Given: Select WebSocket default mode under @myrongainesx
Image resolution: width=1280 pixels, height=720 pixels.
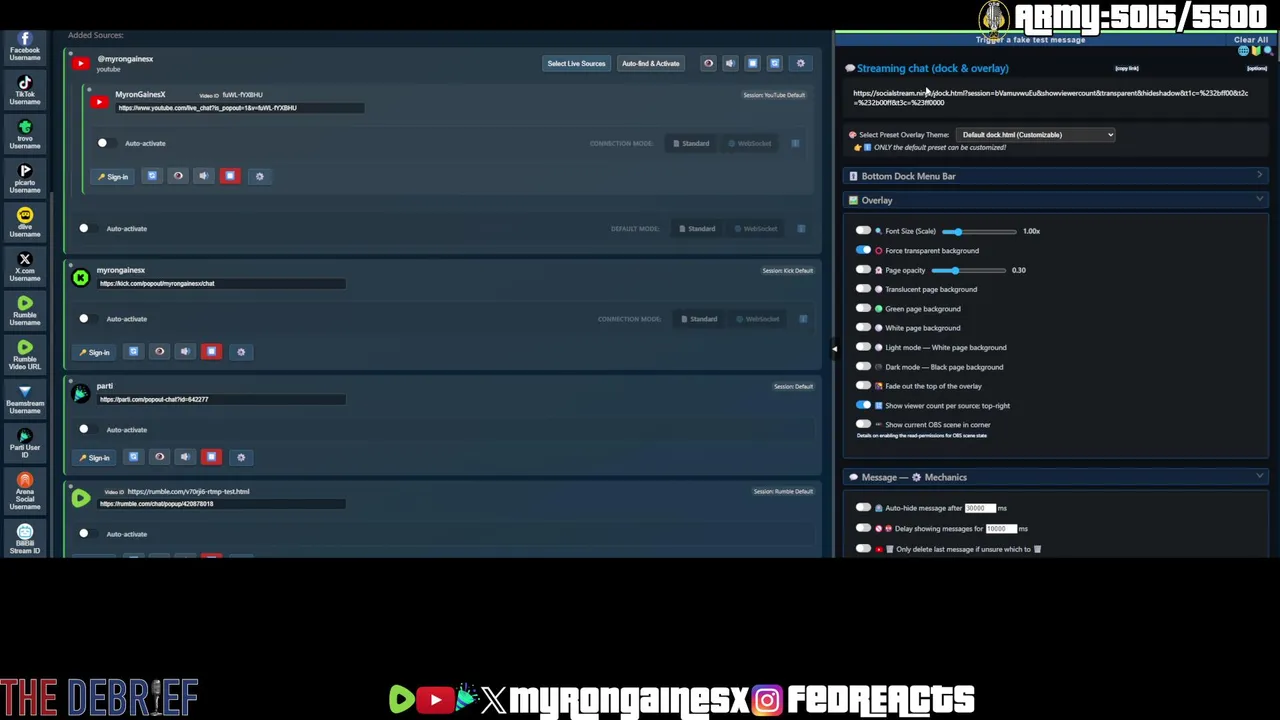Looking at the screenshot, I should pos(756,229).
